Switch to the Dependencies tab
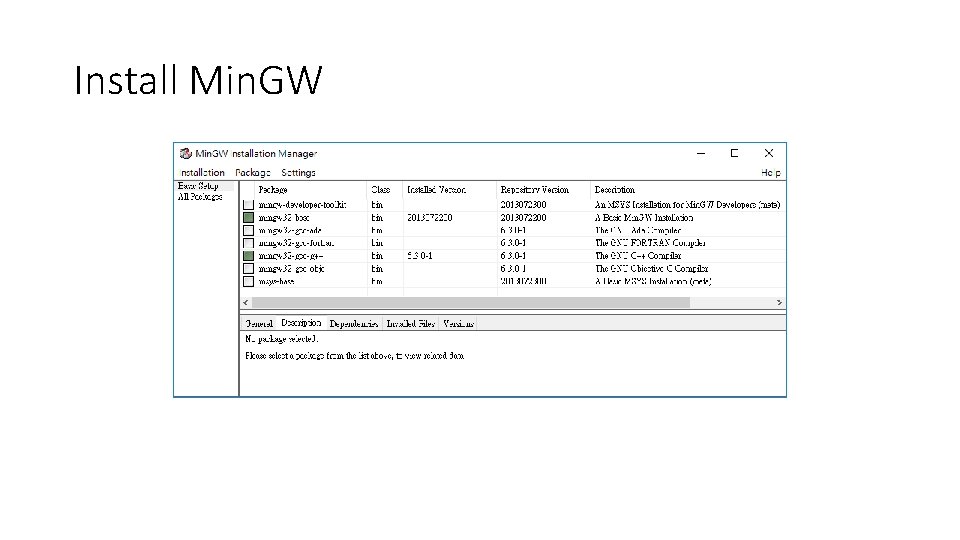Image resolution: width=960 pixels, height=540 pixels. tap(353, 324)
